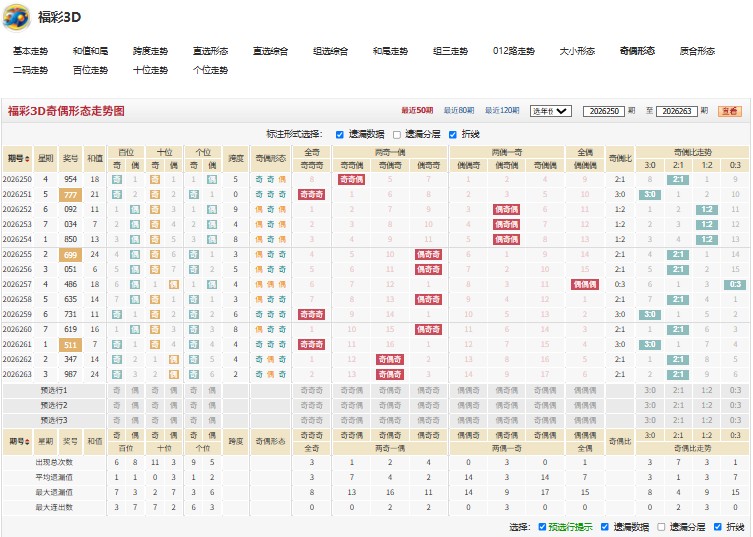
Task: Select 偶偶偶 in 预选行1
Action: [585, 391]
